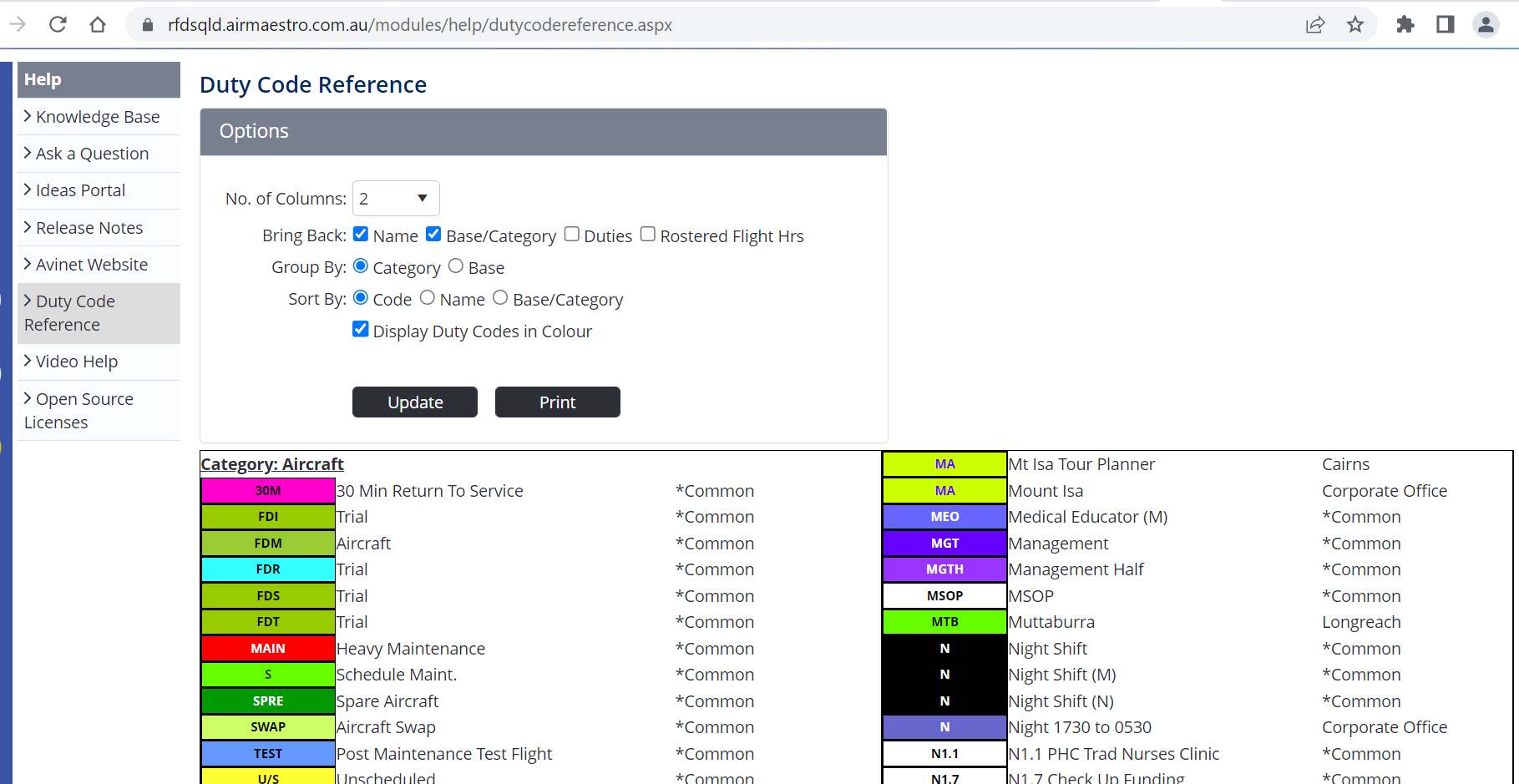1519x784 pixels.
Task: Open the browser profile avatar icon
Action: [1486, 24]
